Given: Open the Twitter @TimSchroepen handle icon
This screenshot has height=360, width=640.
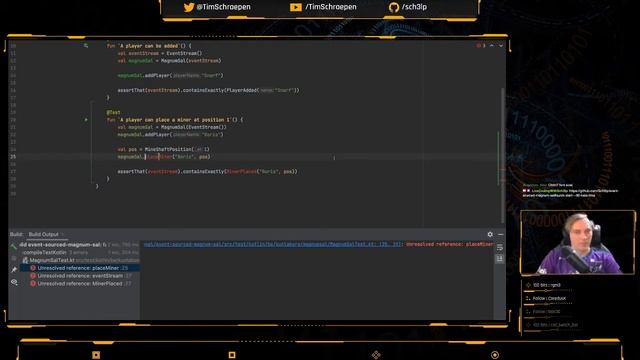Looking at the screenshot, I should (189, 7).
